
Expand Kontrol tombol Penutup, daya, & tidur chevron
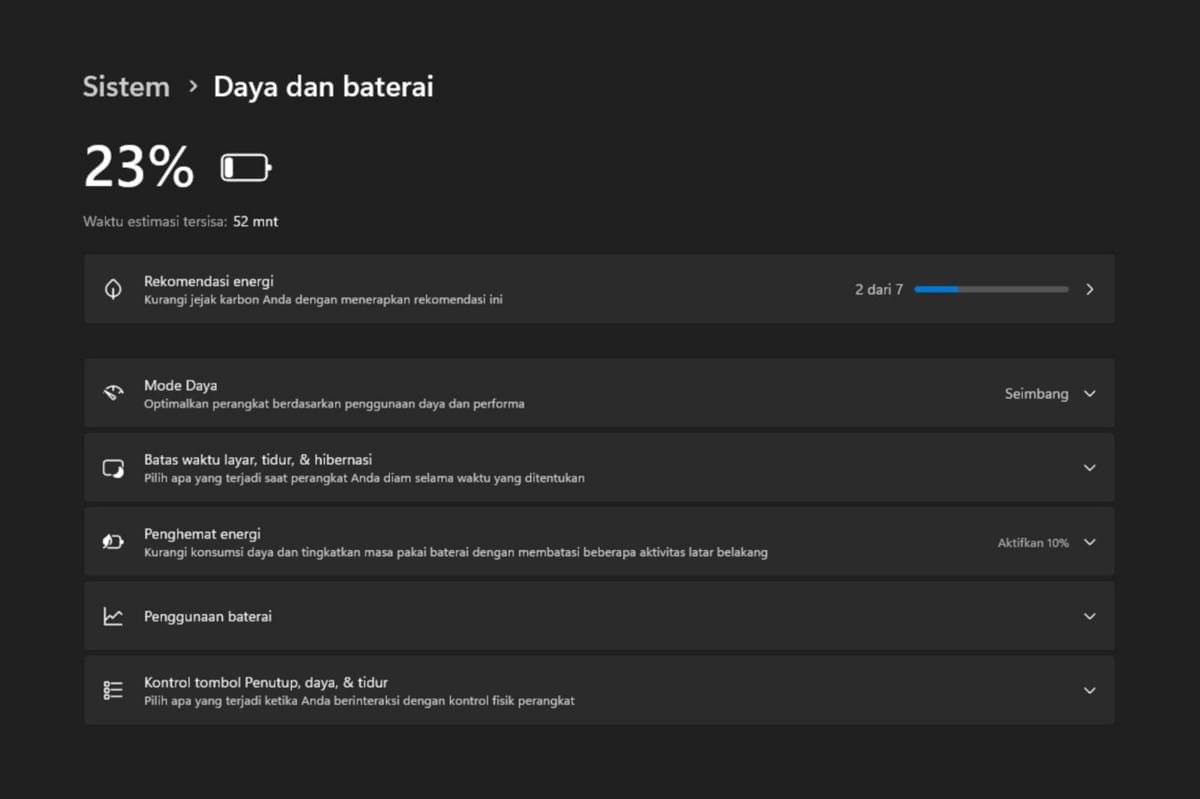pos(1089,690)
